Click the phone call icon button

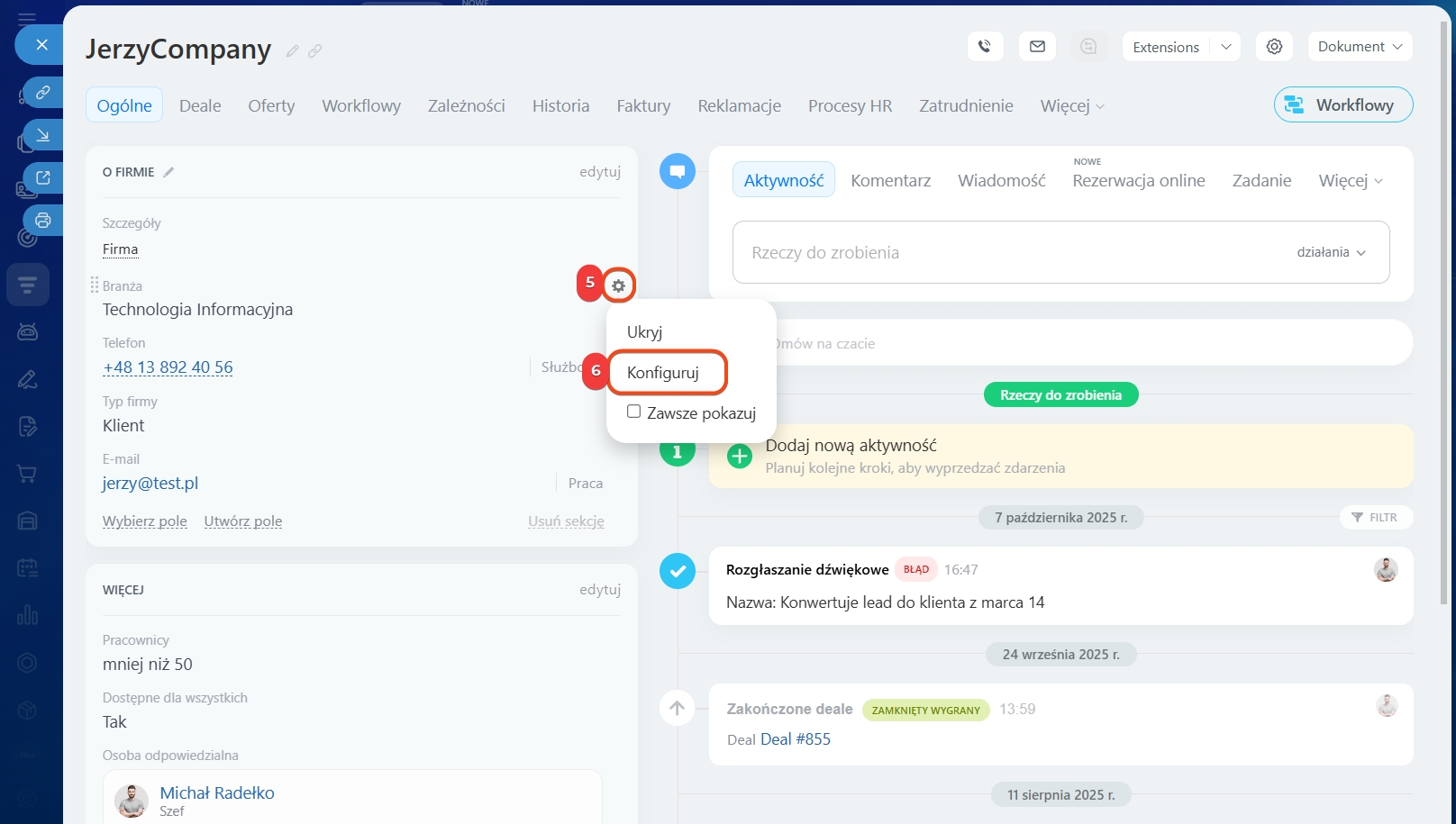coord(985,47)
